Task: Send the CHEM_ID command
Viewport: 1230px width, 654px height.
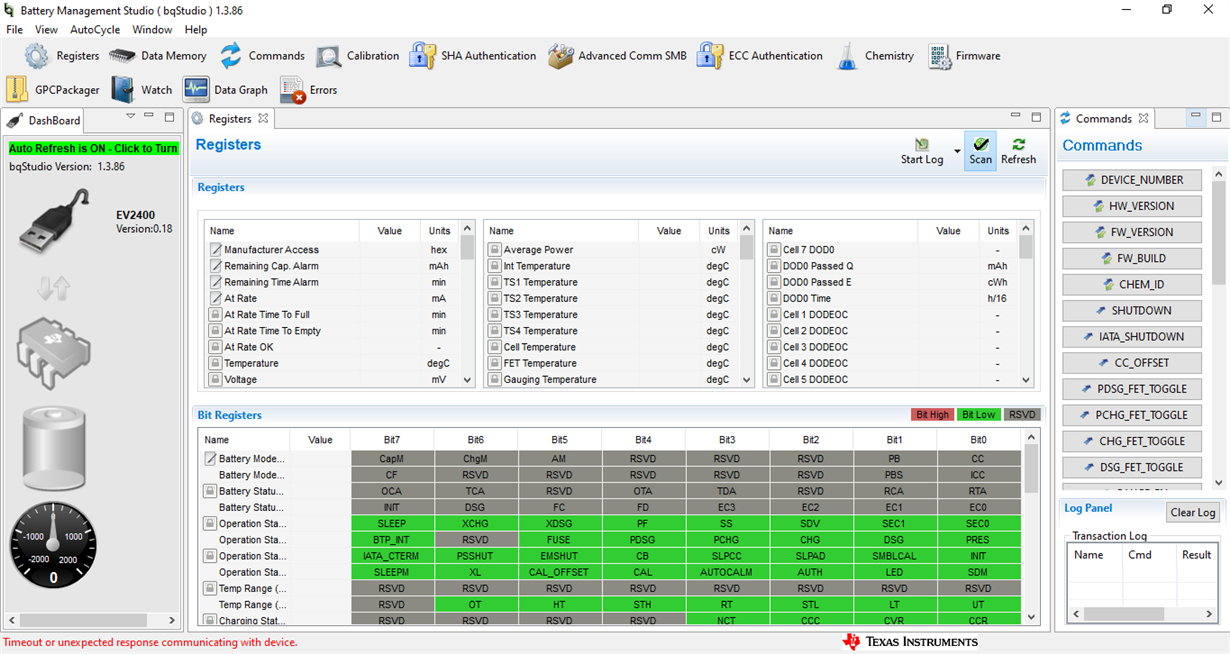Action: coord(1132,284)
